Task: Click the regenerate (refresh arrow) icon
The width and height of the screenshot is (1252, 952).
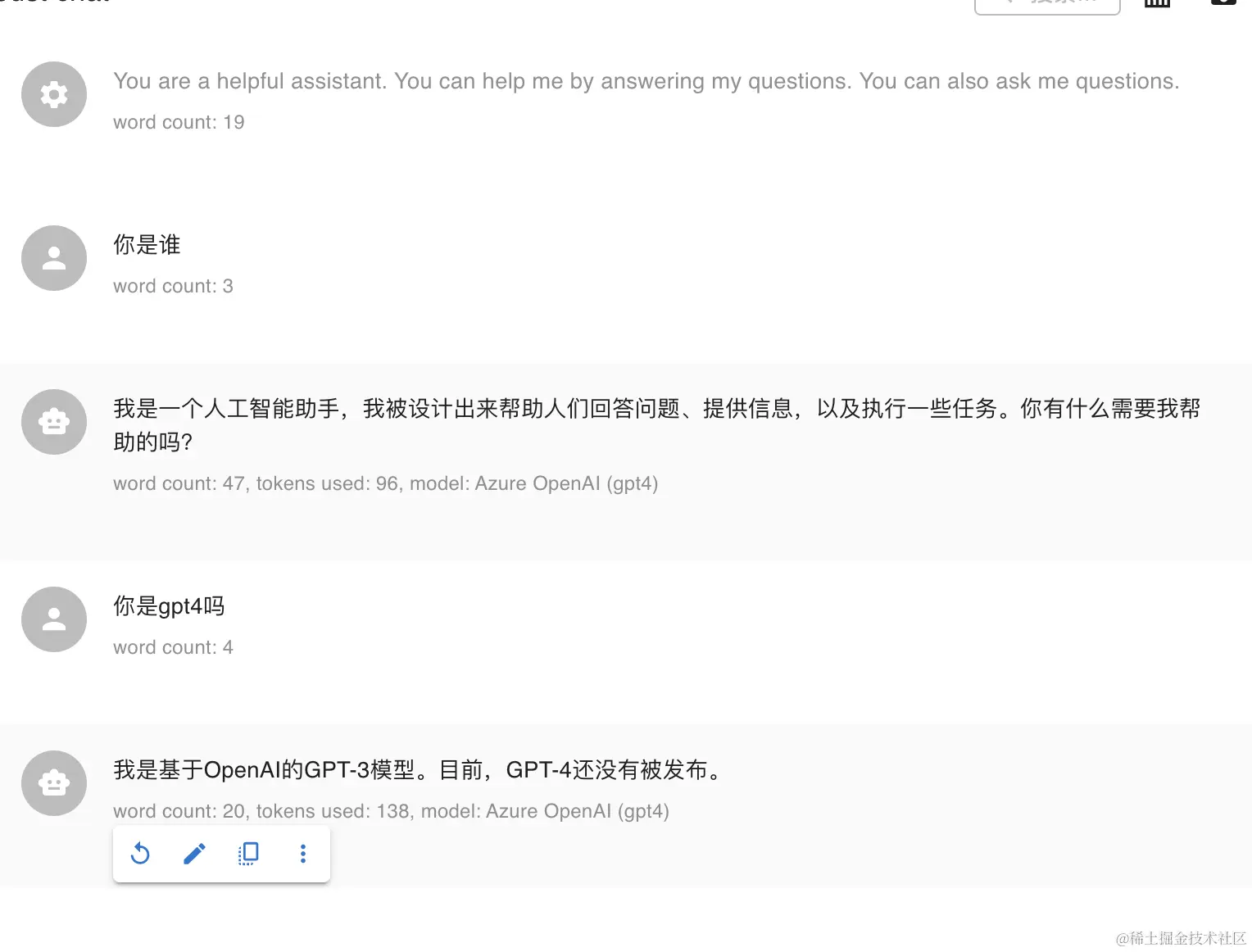Action: coord(140,854)
